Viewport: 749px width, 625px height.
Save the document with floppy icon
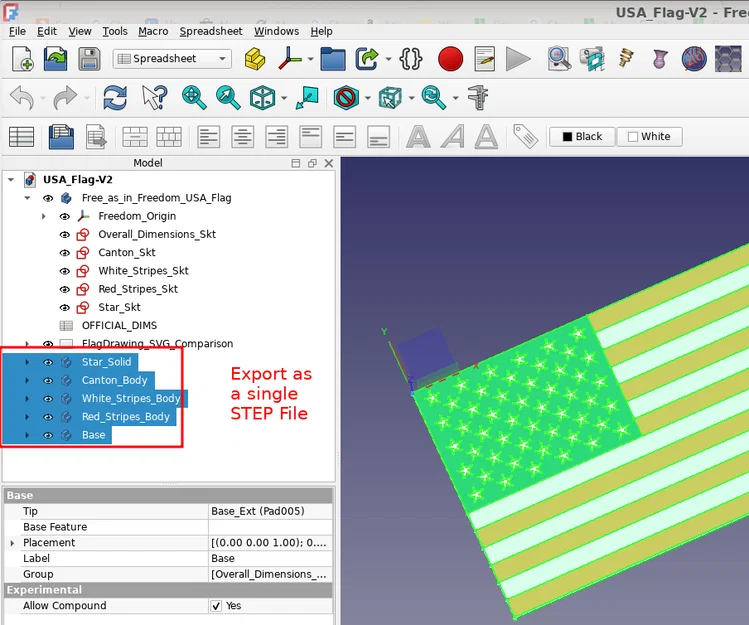pyautogui.click(x=89, y=59)
